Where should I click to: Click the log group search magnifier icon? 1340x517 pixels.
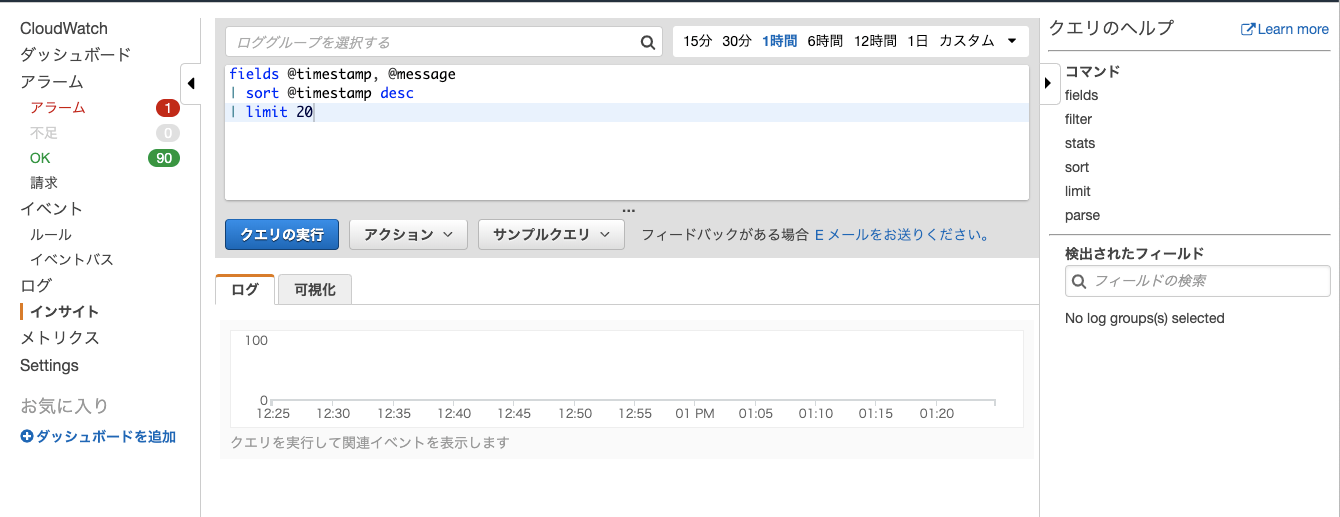648,42
